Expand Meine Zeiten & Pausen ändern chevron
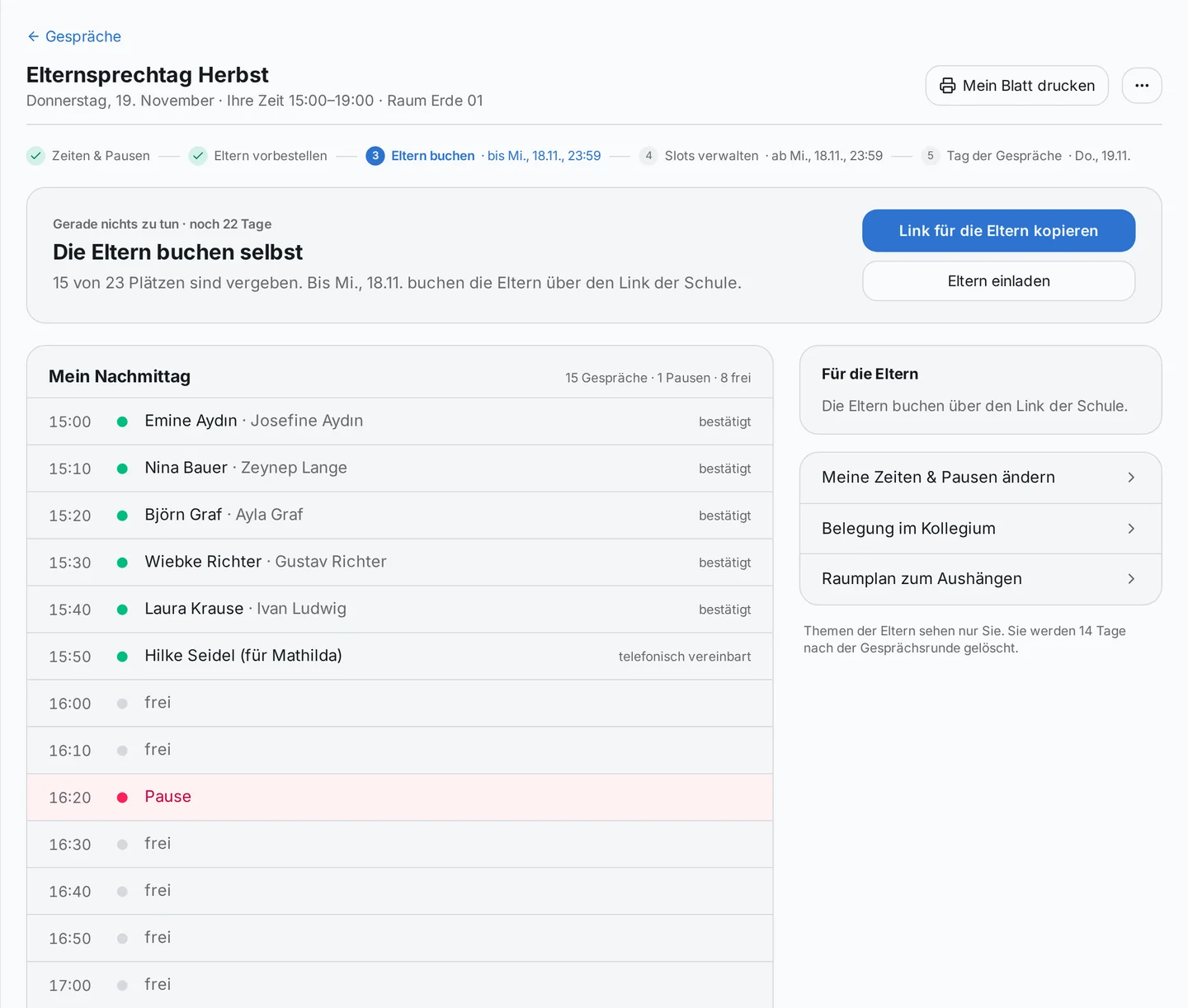 1131,478
